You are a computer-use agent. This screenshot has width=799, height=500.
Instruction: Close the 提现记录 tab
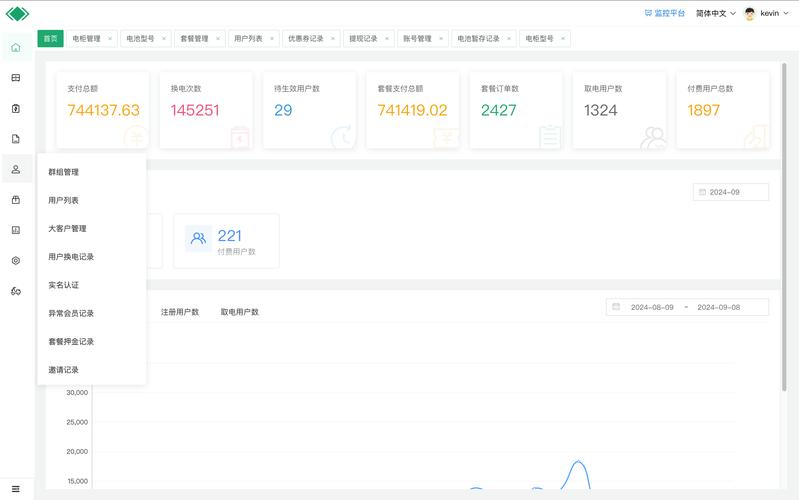click(x=387, y=39)
